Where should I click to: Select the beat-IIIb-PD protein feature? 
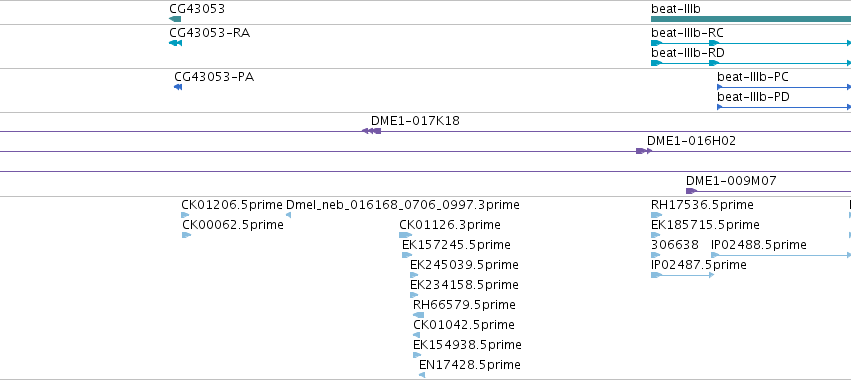[784, 107]
